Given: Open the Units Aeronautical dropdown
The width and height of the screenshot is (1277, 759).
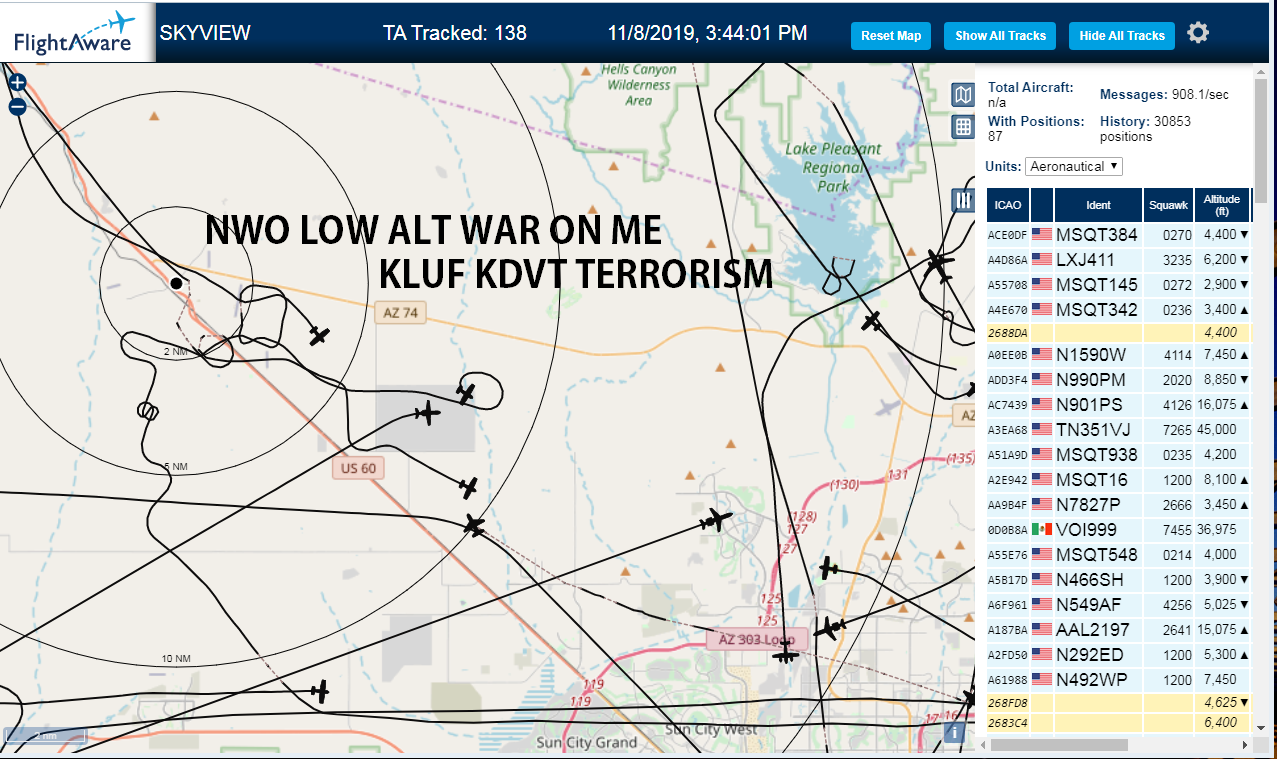Looking at the screenshot, I should (1074, 166).
